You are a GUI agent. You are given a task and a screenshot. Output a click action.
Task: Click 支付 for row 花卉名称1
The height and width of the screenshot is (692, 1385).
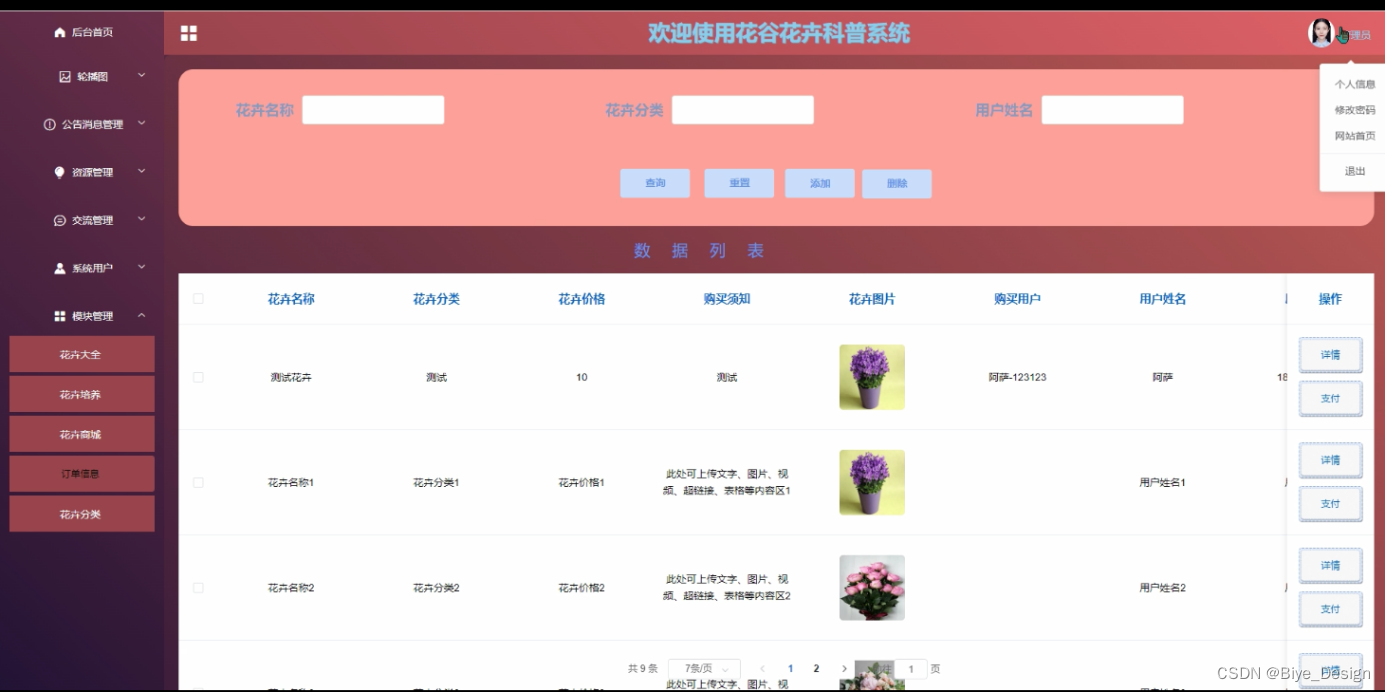click(1330, 504)
